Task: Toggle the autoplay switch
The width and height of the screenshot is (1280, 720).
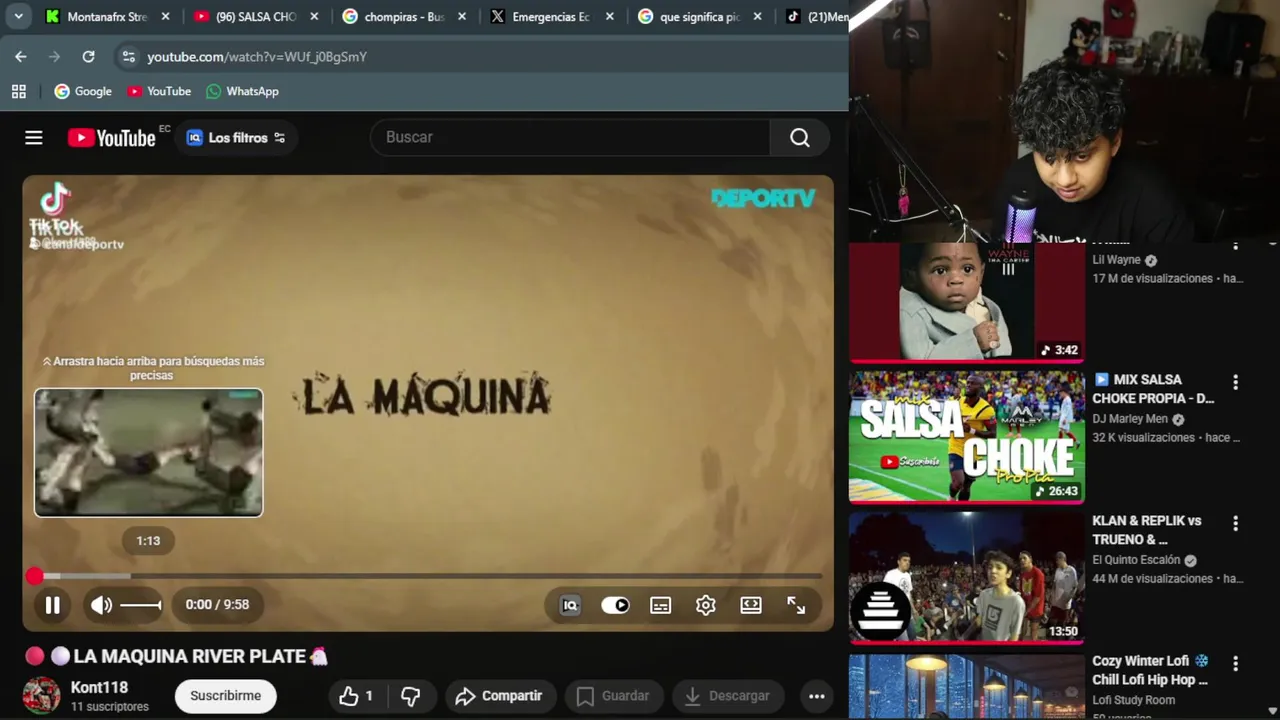Action: coord(615,605)
